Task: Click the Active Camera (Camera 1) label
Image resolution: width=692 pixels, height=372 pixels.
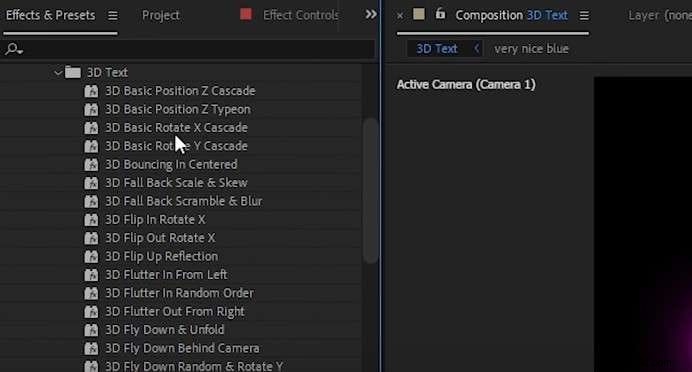Action: click(x=466, y=84)
